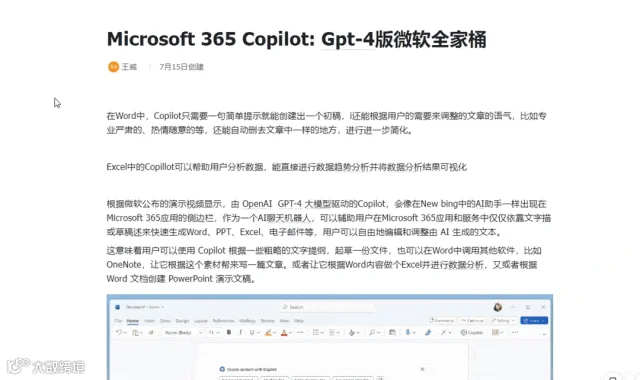Open the File tab in embedded Word

click(x=118, y=321)
